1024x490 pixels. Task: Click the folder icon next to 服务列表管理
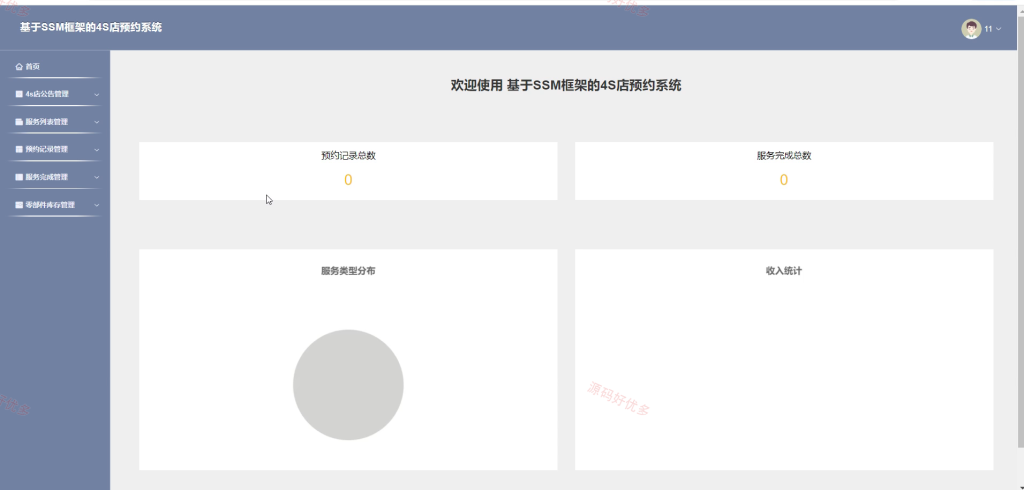tap(19, 122)
